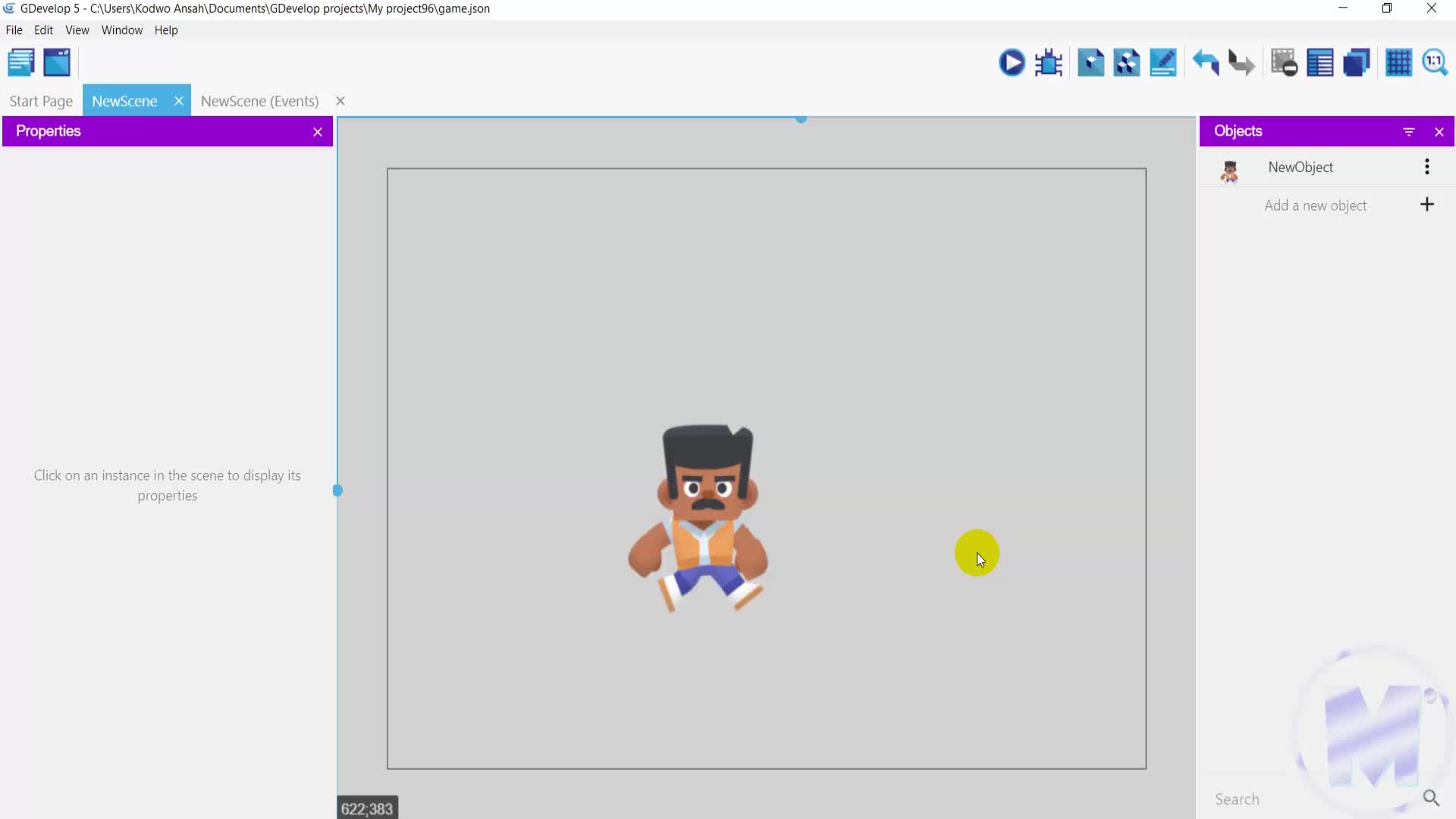Open the debugger with the bug icon
1456x819 pixels.
click(x=1049, y=63)
